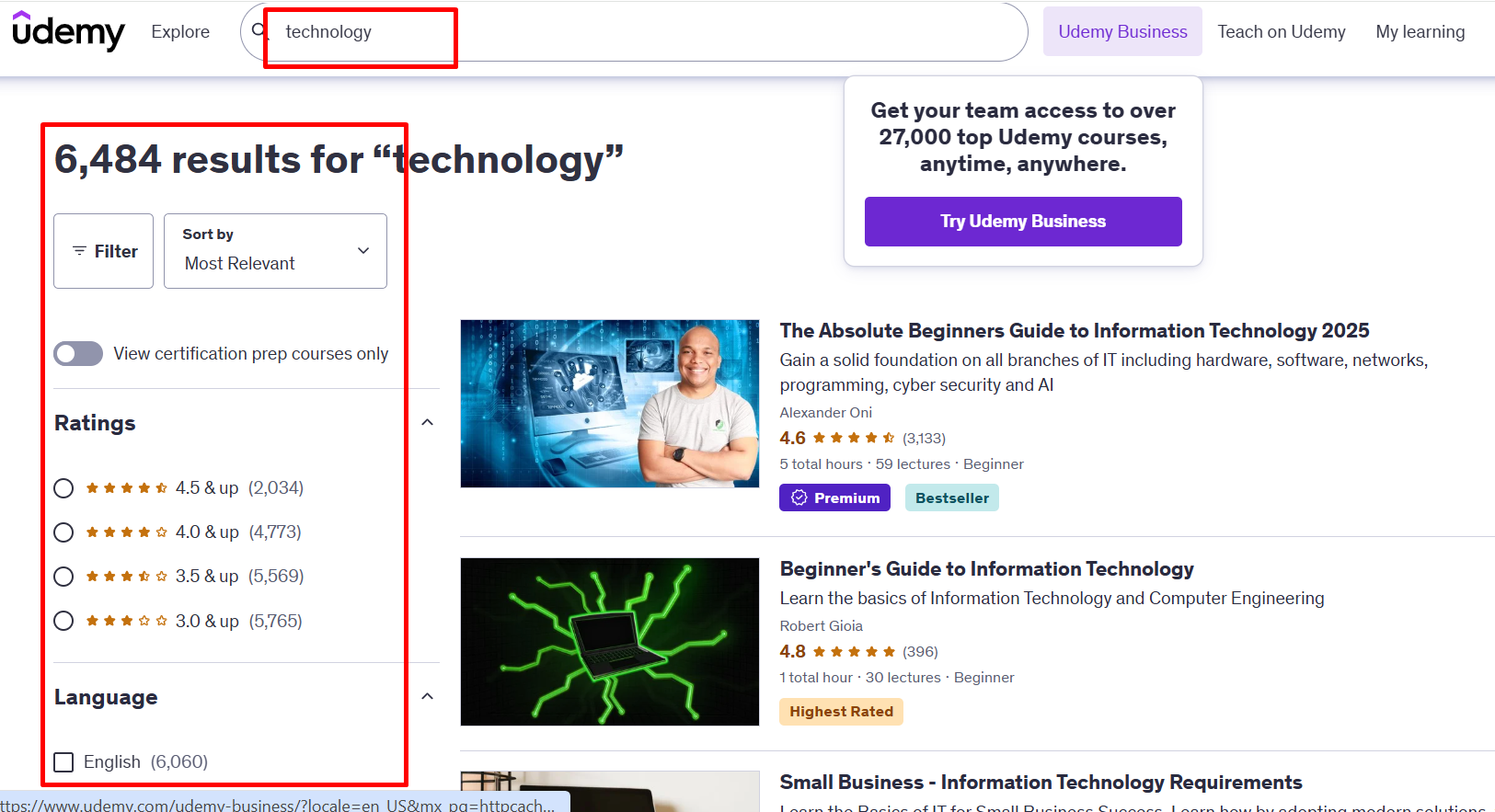Screen dimensions: 1495x812
Task: Go to Teach on Udemy
Action: click(1282, 31)
